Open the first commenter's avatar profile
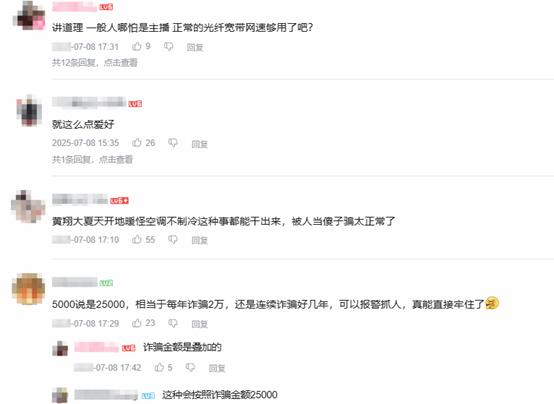The width and height of the screenshot is (554, 404). 29,15
